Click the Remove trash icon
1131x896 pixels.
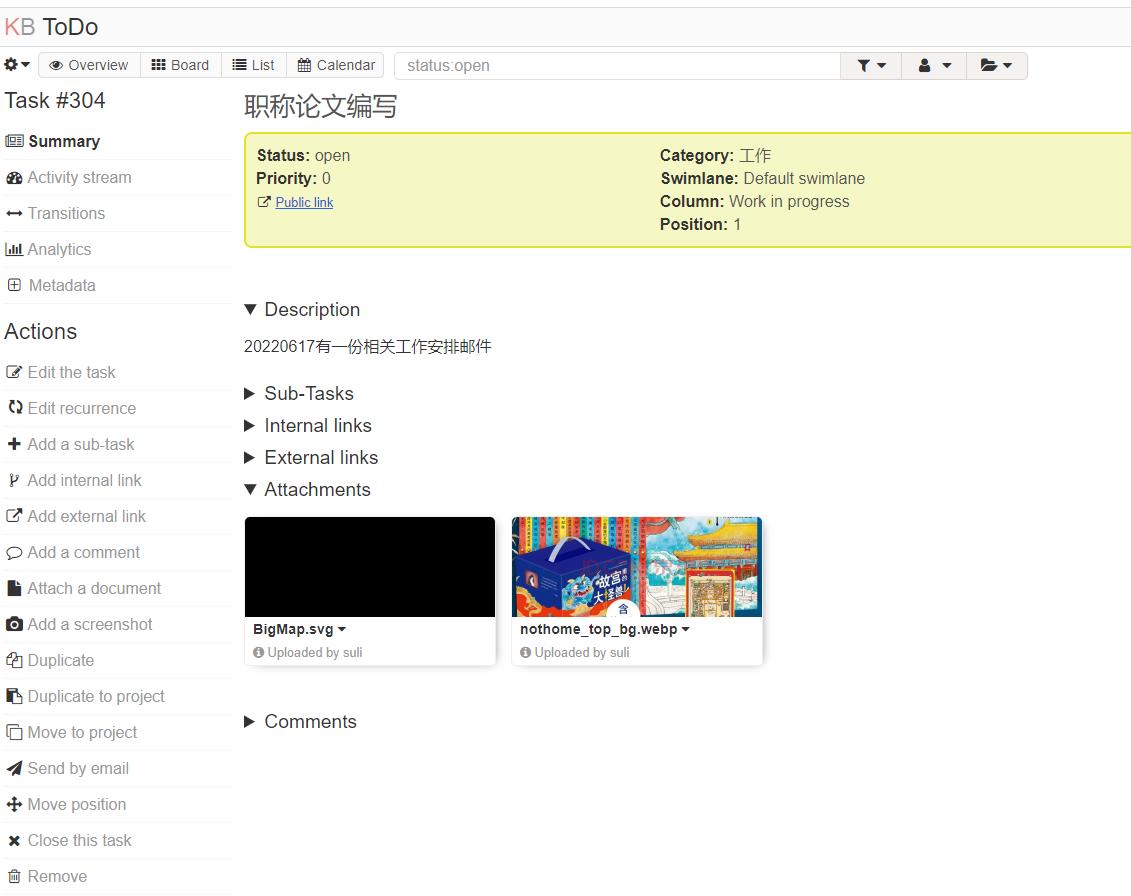point(14,876)
